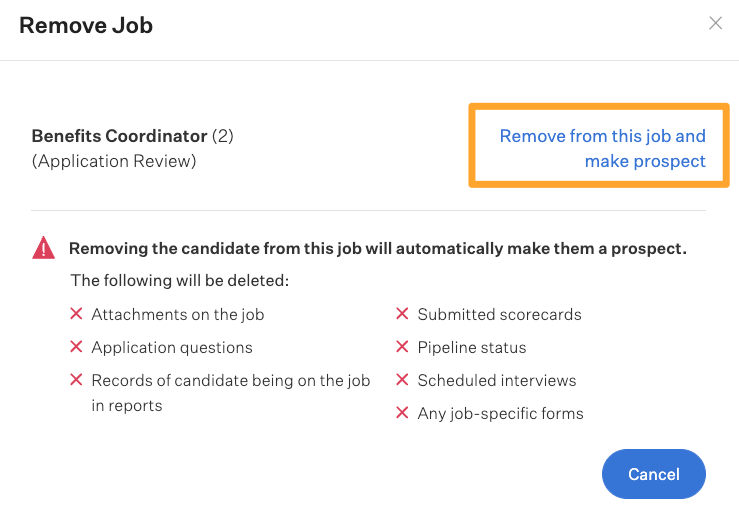This screenshot has width=739, height=528.
Task: Click the Remove Job dialog title
Action: pos(86,25)
